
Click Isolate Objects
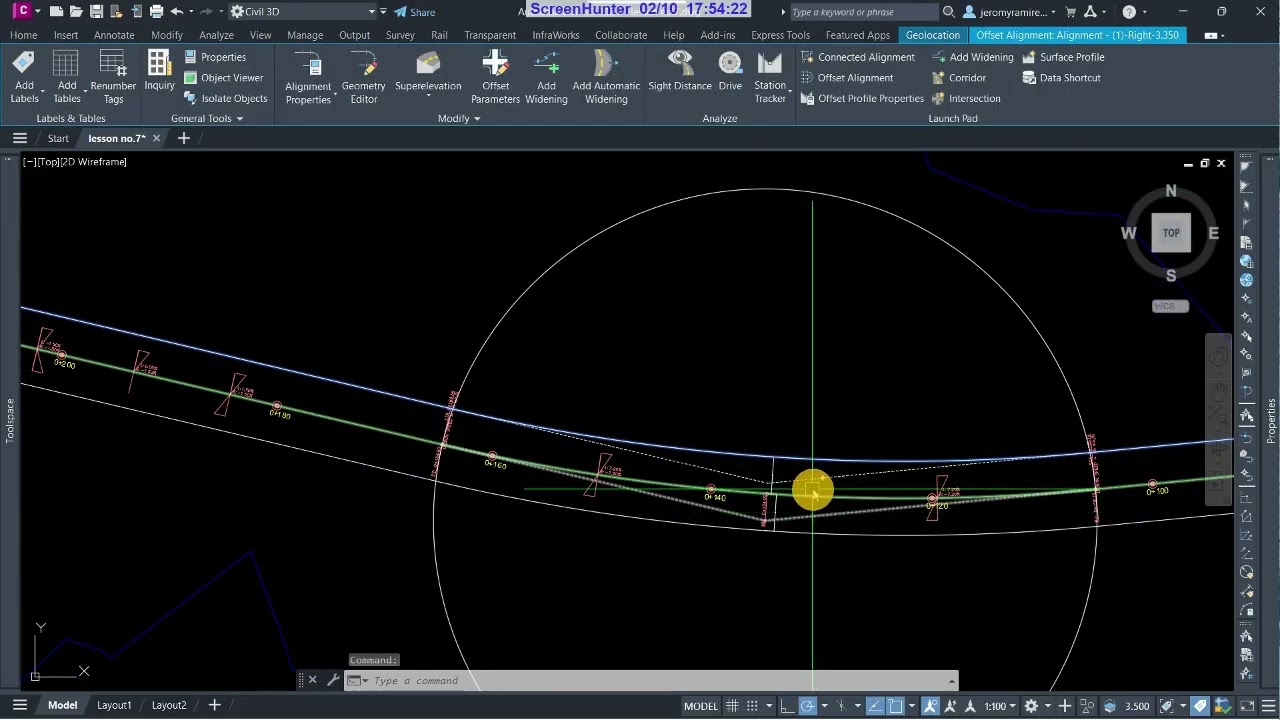[226, 99]
